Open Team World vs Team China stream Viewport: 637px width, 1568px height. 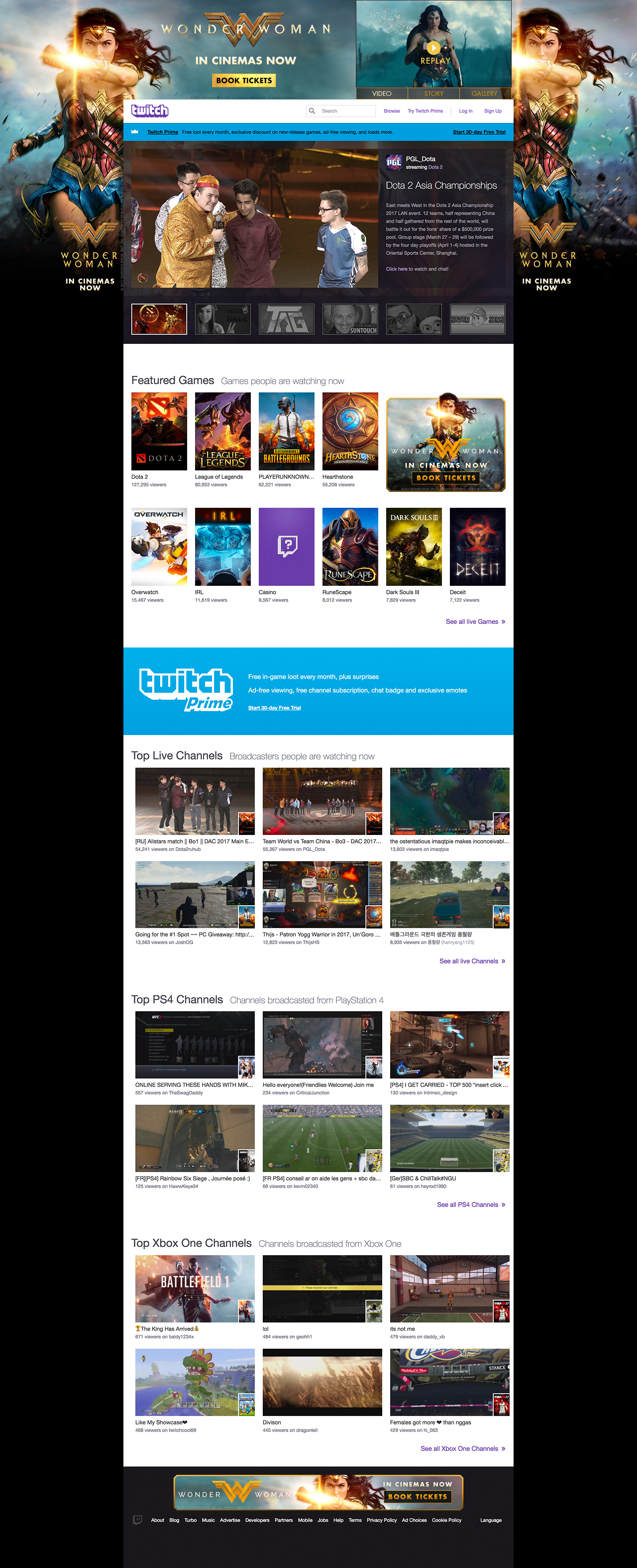coord(322,801)
